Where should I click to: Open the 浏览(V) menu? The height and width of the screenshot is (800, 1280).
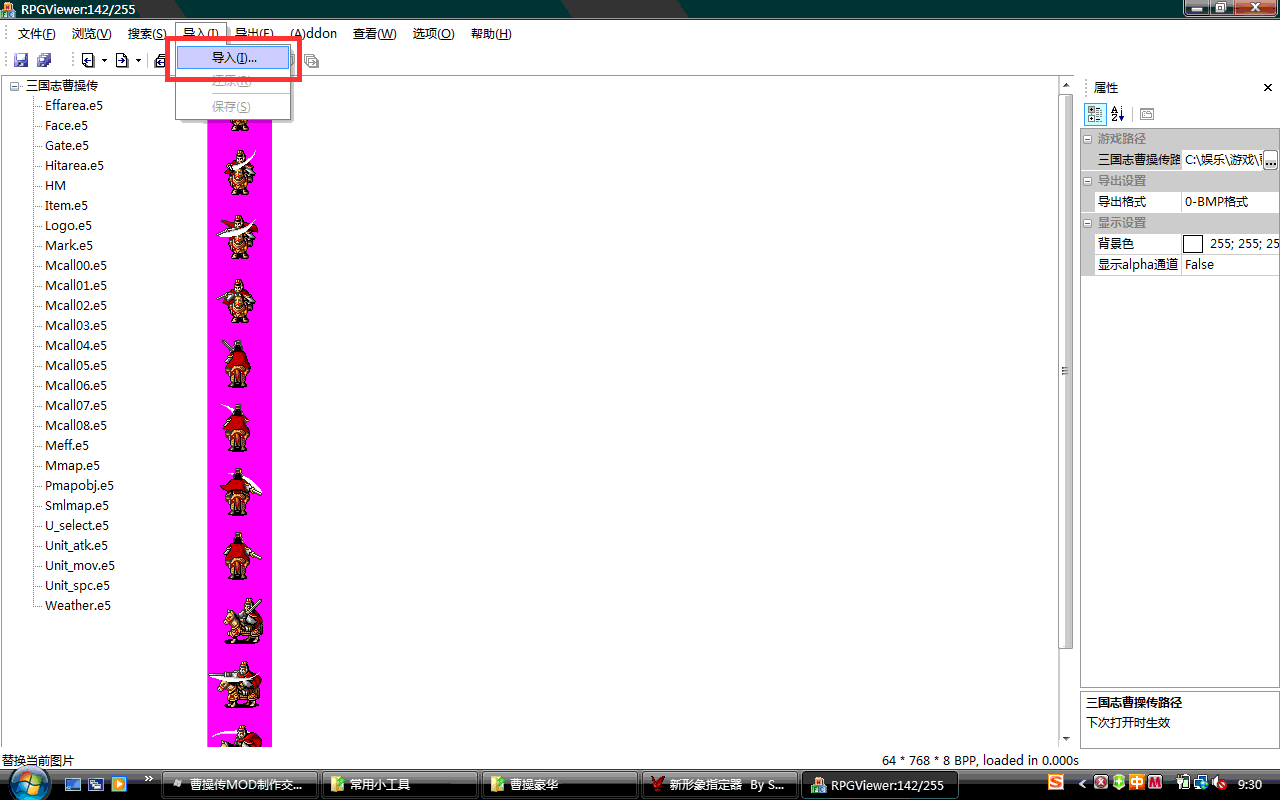point(91,34)
